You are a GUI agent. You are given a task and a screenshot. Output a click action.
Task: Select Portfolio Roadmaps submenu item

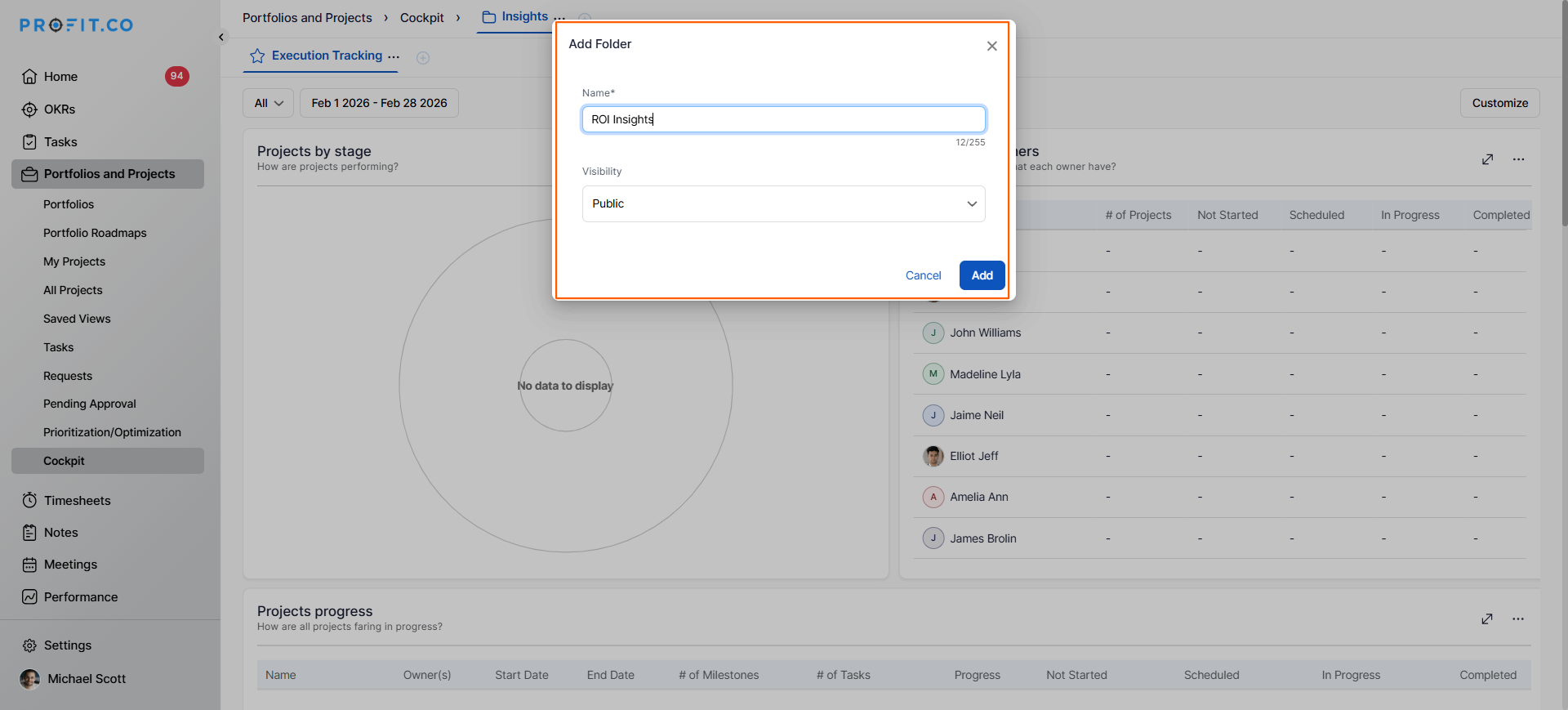95,233
